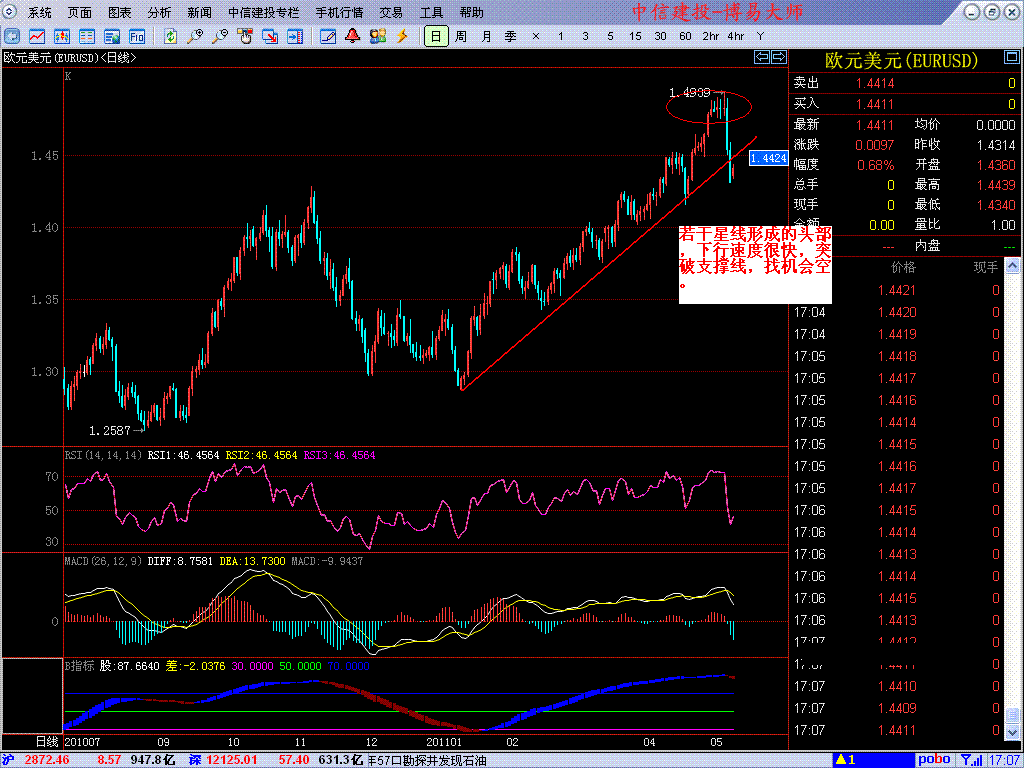Click the scrolling news ticker headline
The width and height of the screenshot is (1024, 768).
pos(428,760)
